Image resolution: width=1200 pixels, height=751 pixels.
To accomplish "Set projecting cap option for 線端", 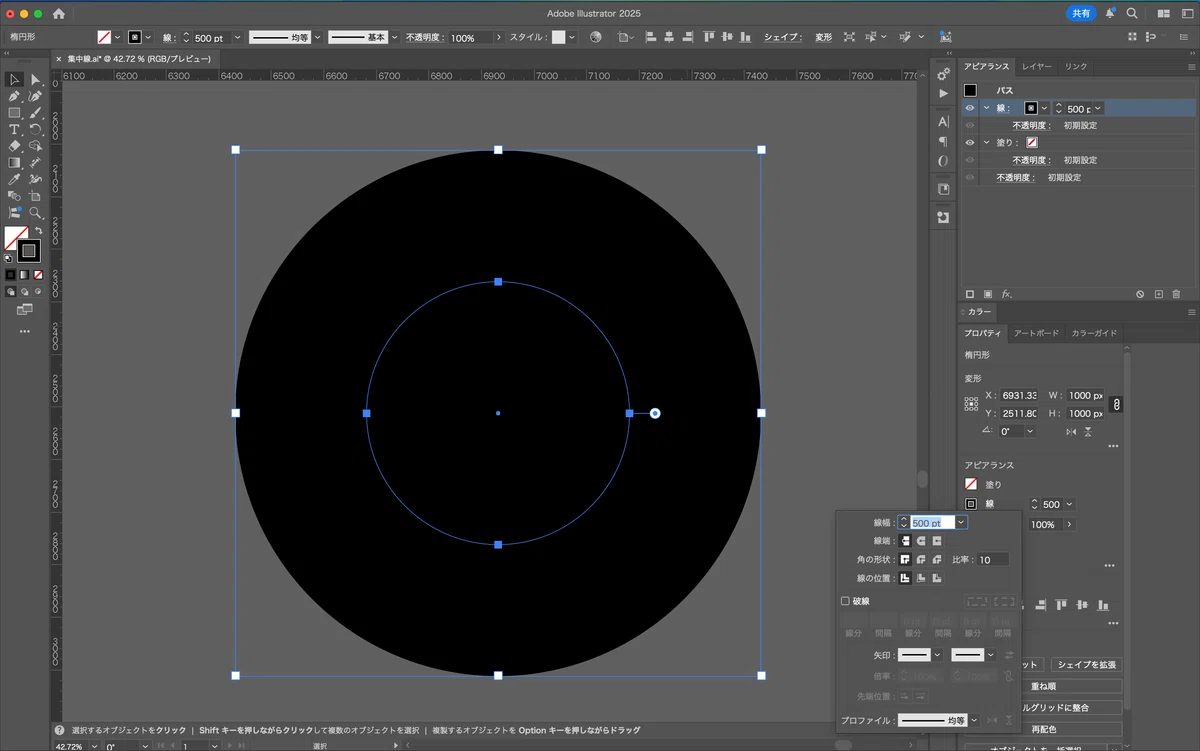I will coord(937,541).
